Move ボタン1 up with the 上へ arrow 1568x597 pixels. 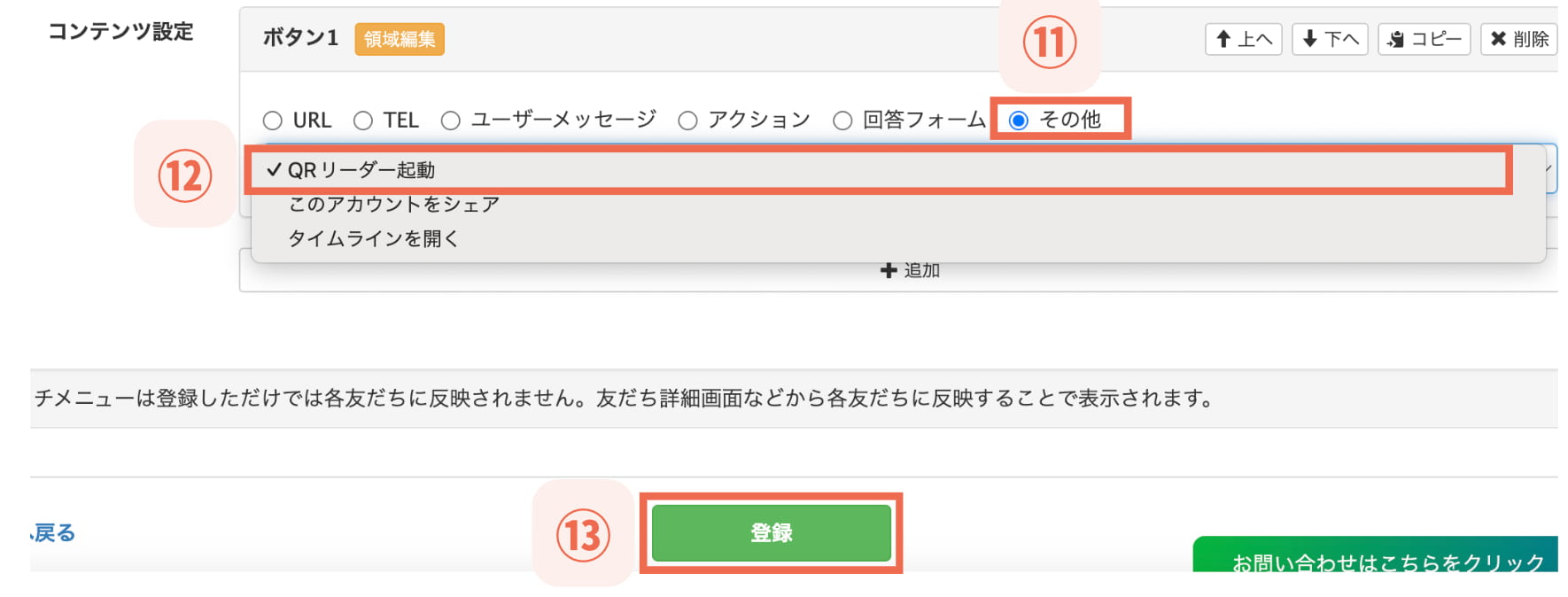tap(1243, 38)
